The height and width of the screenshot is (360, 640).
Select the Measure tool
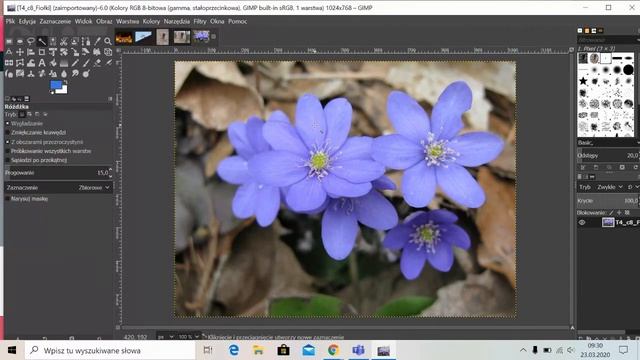[9, 52]
